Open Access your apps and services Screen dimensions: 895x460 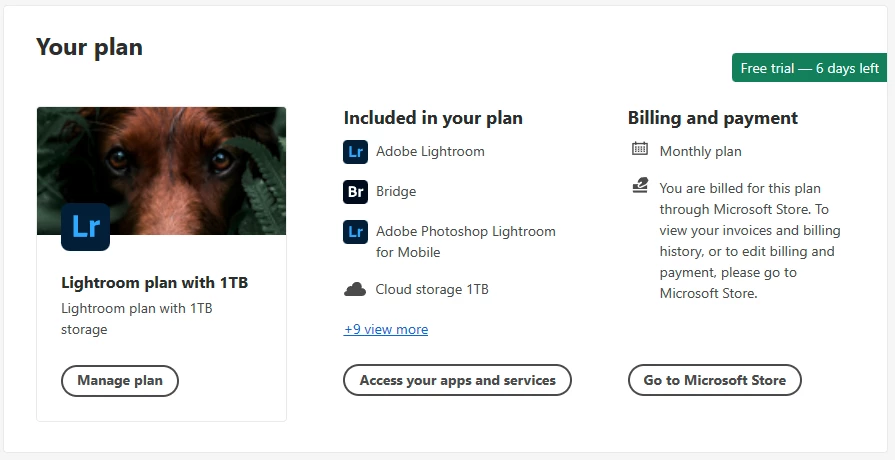tap(457, 380)
